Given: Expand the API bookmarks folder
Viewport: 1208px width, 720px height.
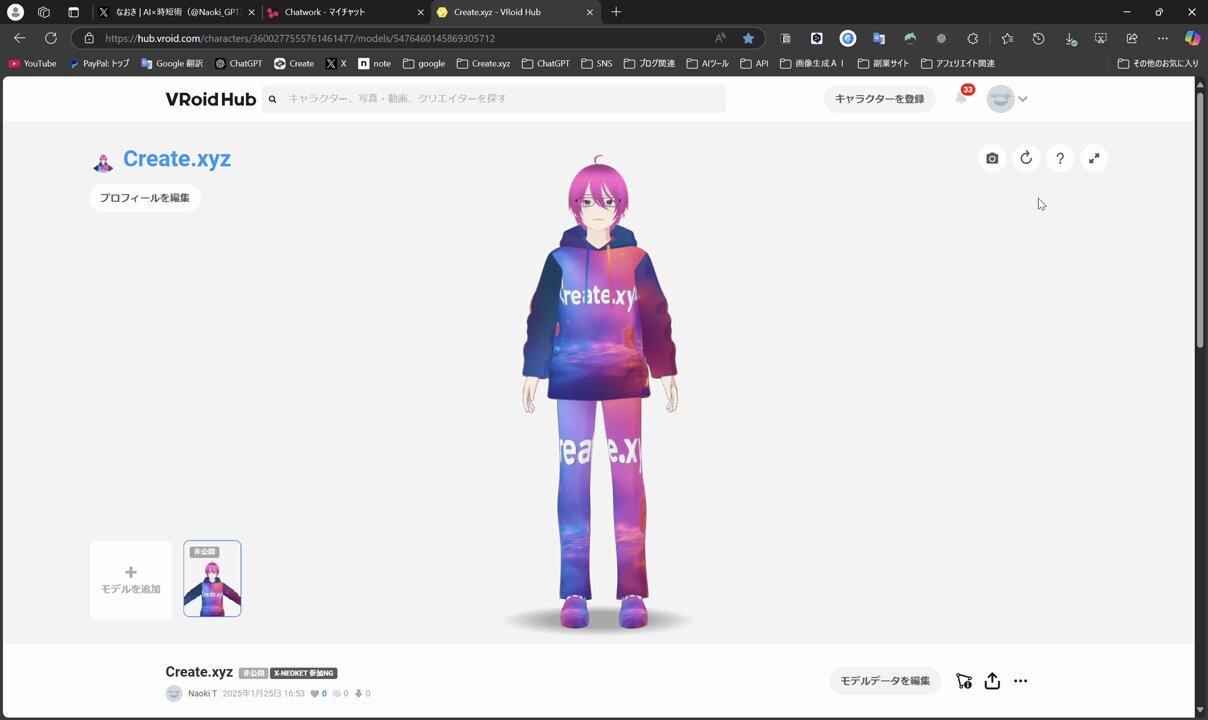Looking at the screenshot, I should coord(754,63).
